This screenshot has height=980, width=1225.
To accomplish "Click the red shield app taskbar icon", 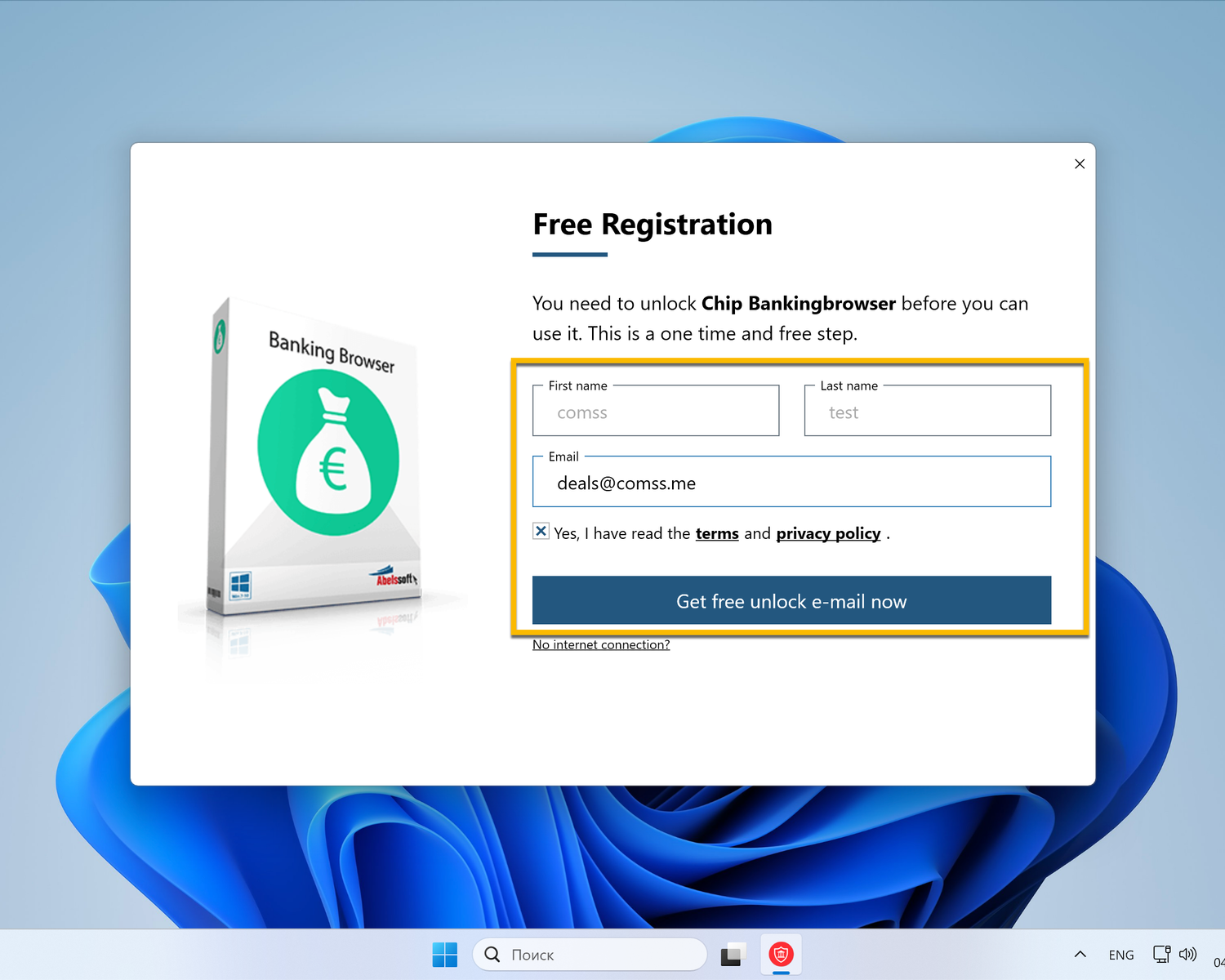I will pos(782,954).
